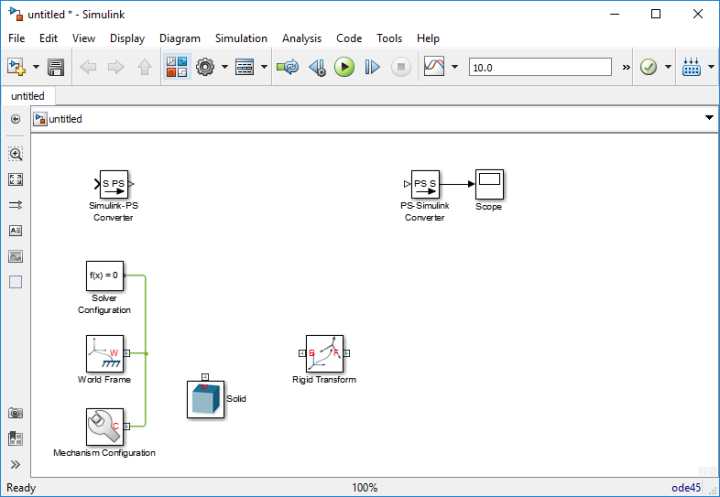Open the File menu

click(x=17, y=39)
